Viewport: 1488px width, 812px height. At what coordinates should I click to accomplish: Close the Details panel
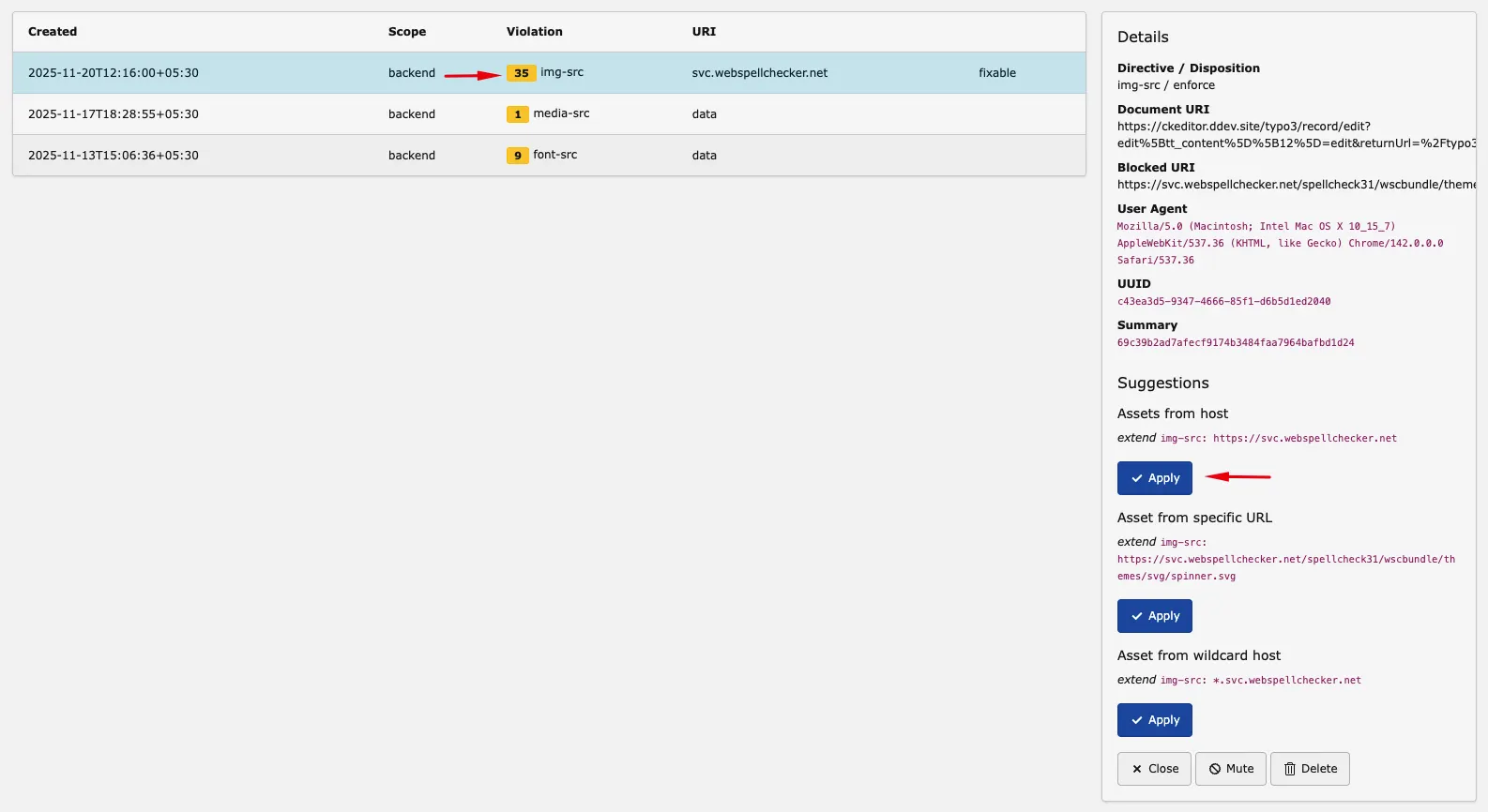coord(1154,769)
